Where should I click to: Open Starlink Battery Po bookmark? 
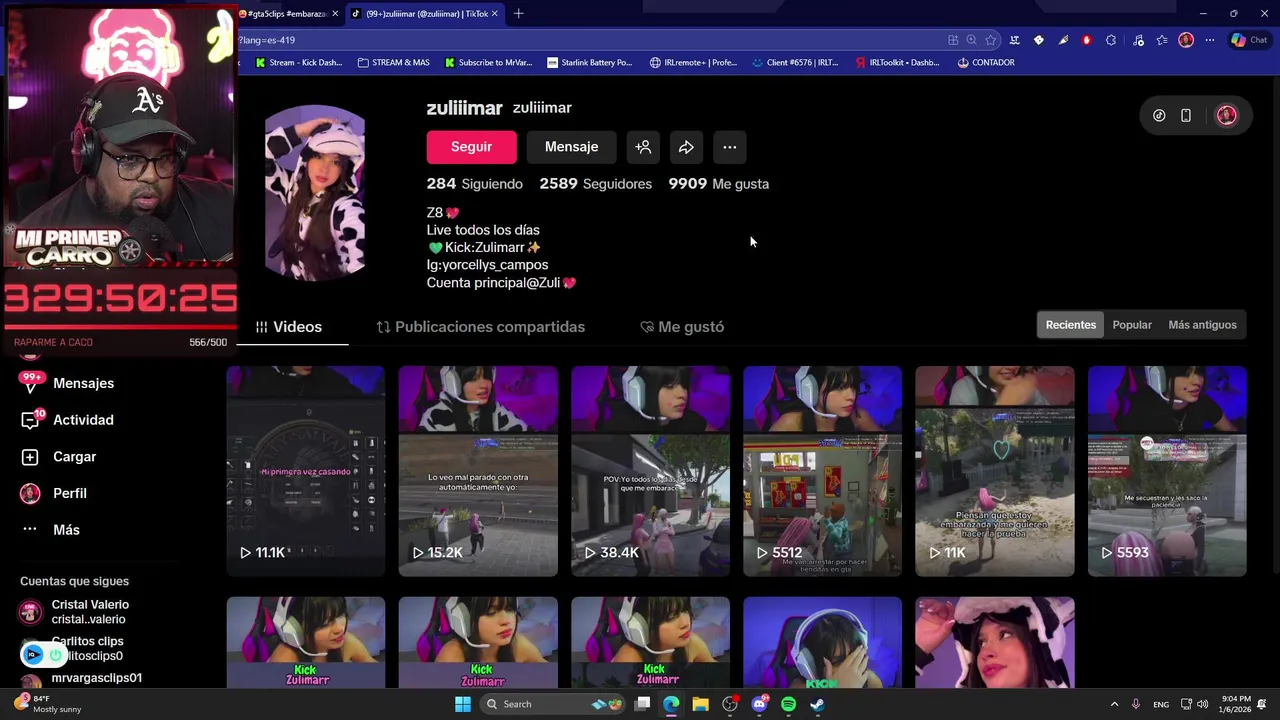(x=590, y=62)
